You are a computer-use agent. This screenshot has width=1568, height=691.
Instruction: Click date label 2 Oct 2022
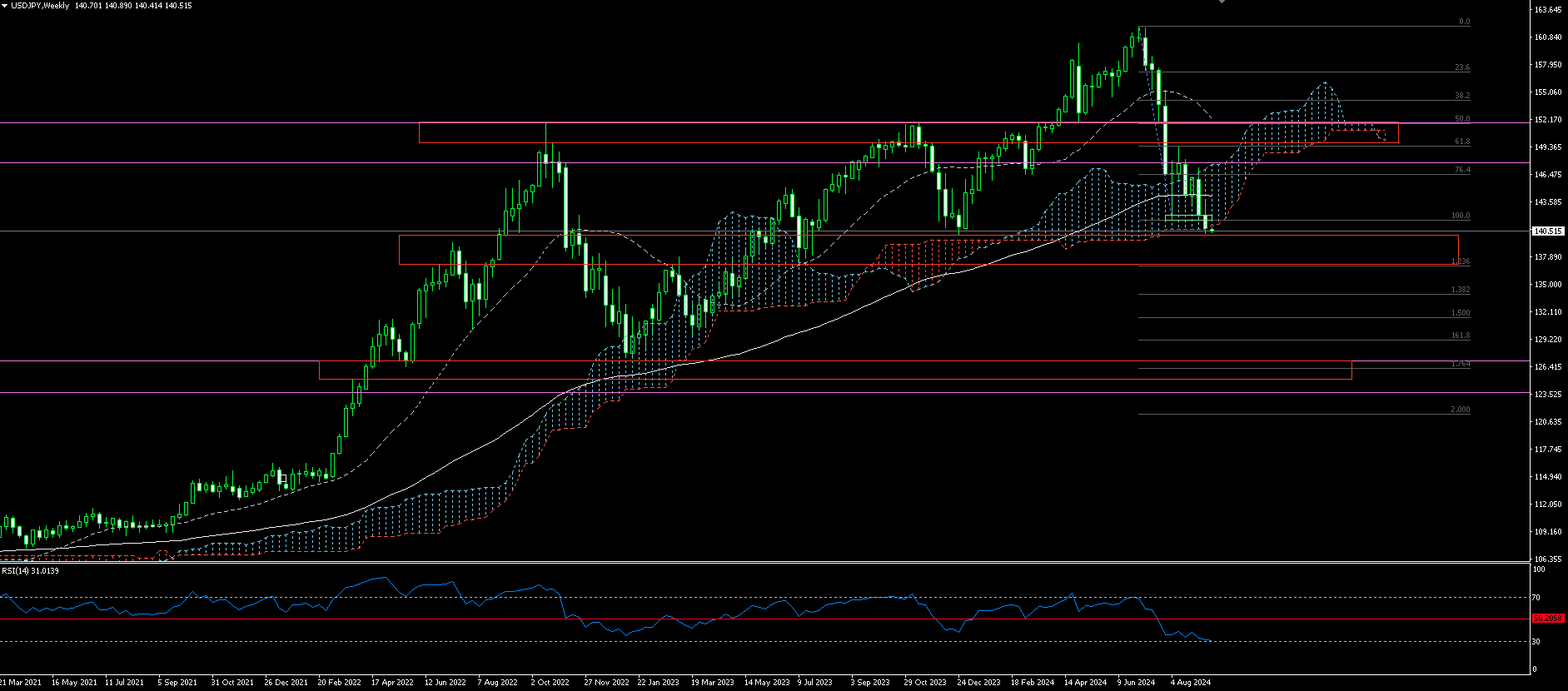550,683
